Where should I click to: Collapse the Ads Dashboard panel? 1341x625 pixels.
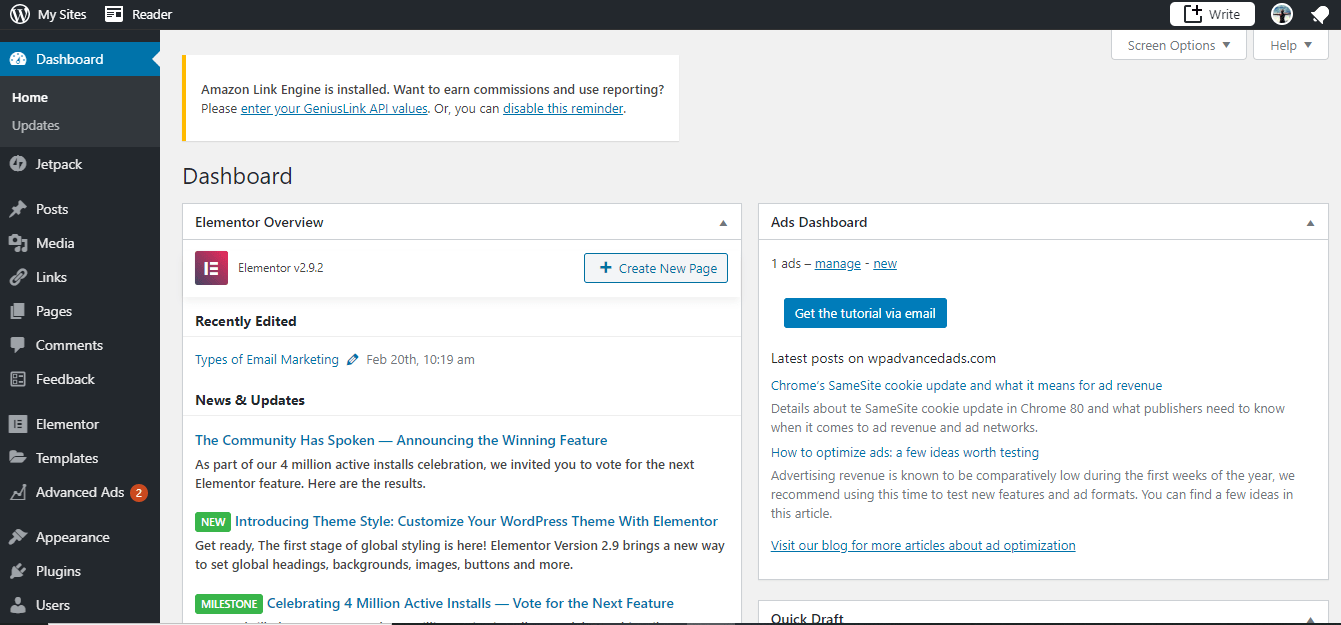click(1311, 223)
